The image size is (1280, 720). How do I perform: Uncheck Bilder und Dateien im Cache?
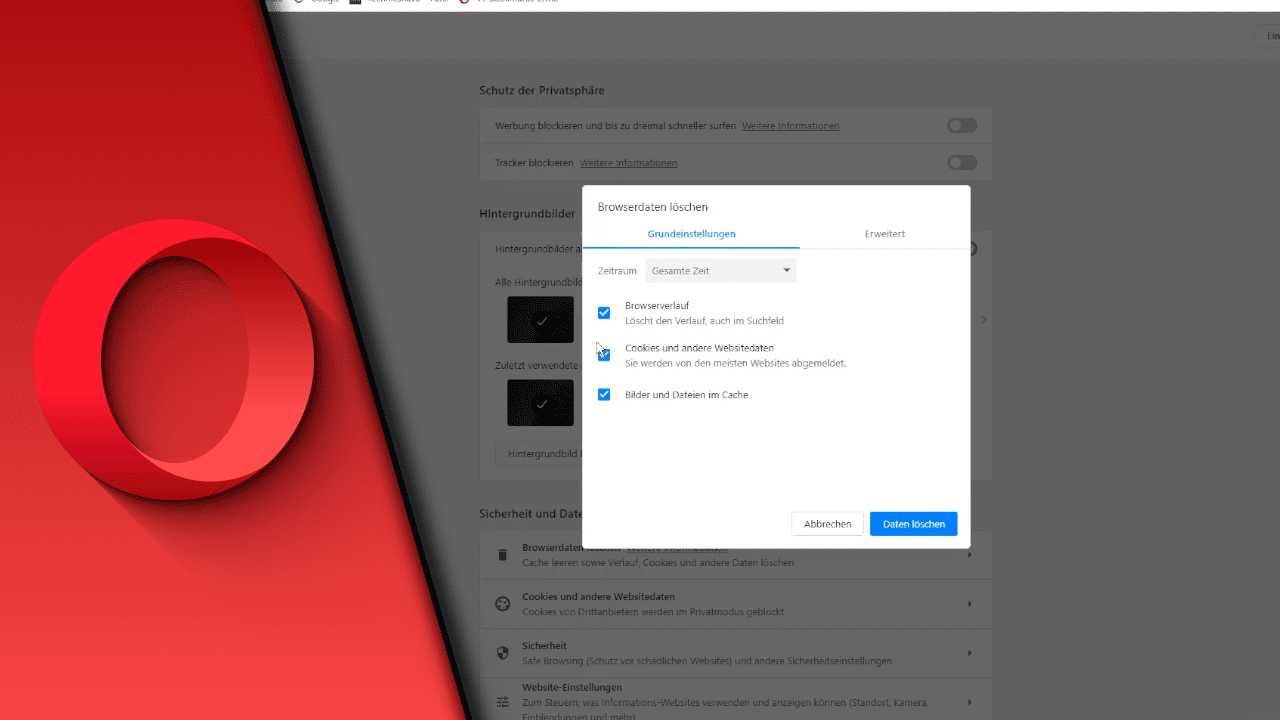click(x=604, y=395)
